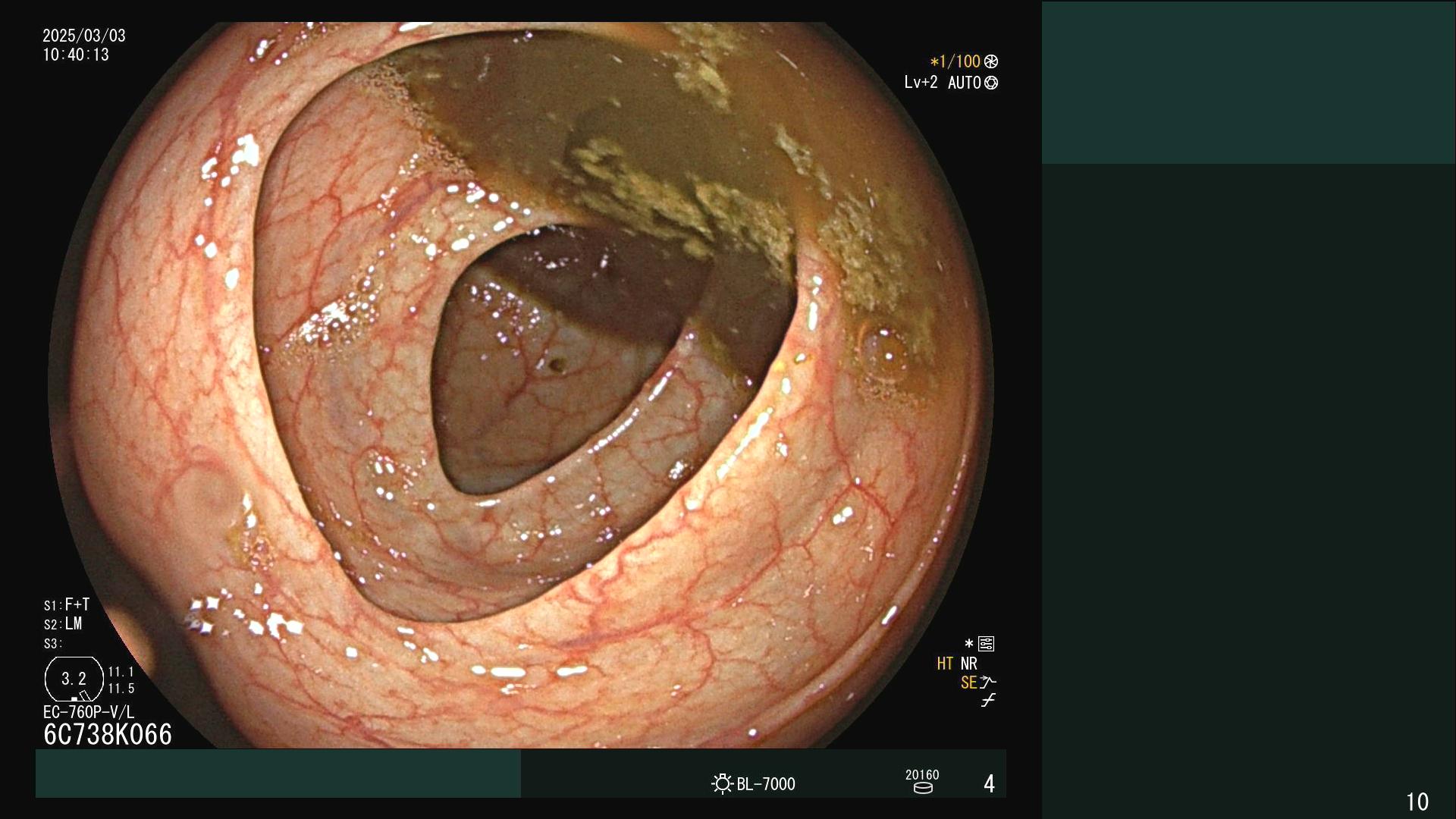Click the yellow asterisk beside 1/100
The image size is (1456, 819).
click(935, 62)
